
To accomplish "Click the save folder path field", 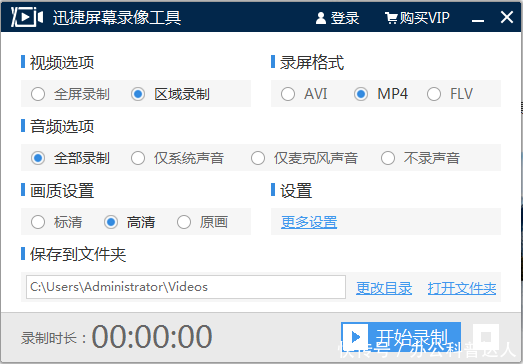I will tap(186, 287).
